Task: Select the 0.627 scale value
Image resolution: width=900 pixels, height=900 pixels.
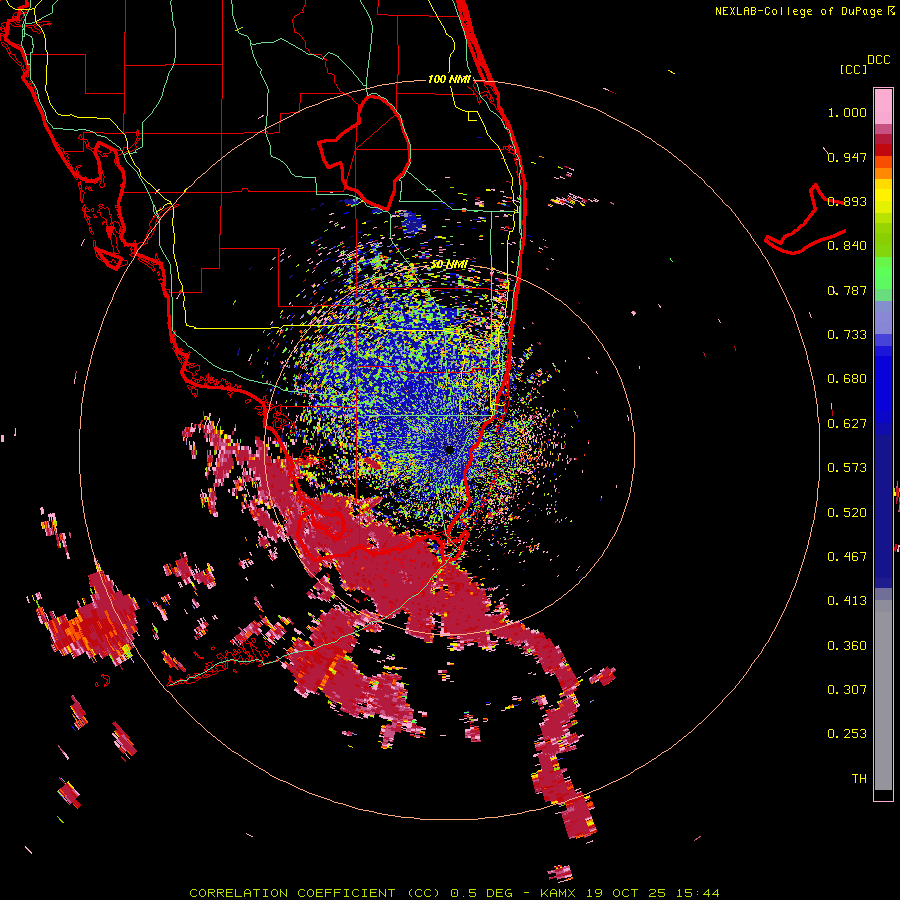Action: tap(847, 424)
